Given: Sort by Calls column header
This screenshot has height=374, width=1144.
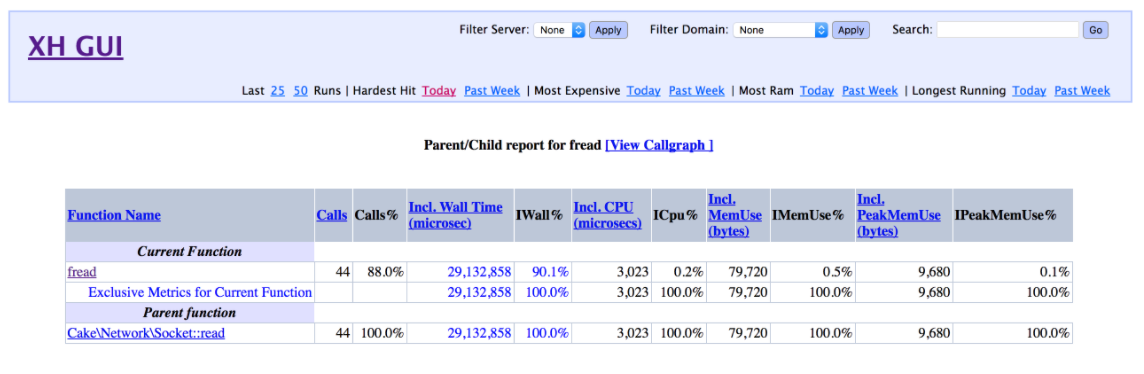Looking at the screenshot, I should [332, 215].
